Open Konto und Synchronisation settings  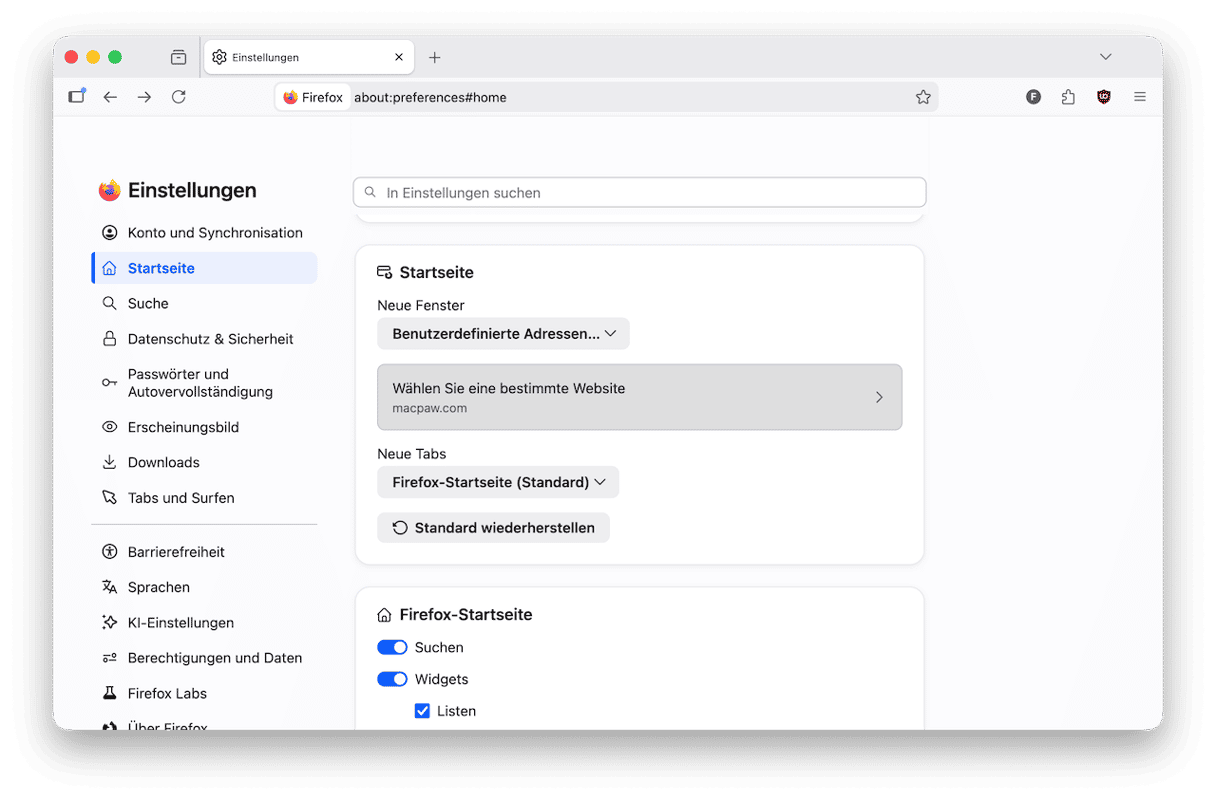click(x=204, y=233)
